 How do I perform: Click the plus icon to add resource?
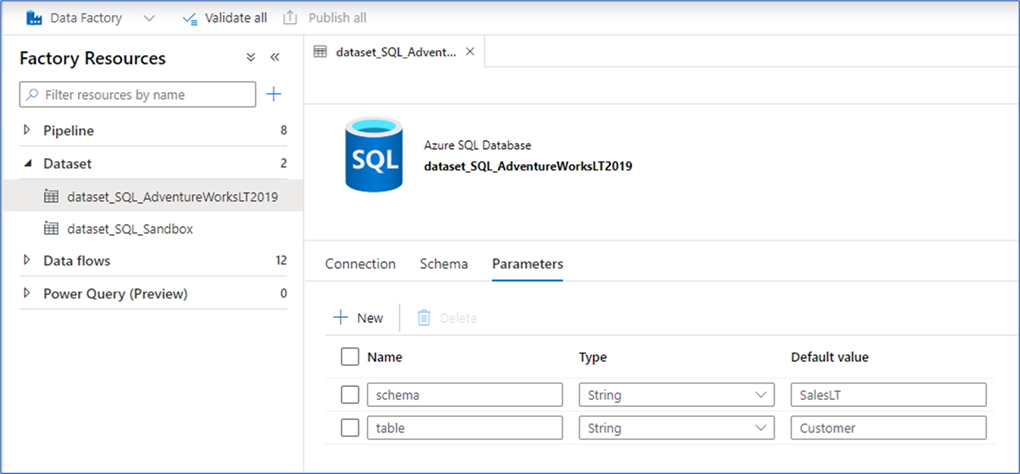point(274,94)
